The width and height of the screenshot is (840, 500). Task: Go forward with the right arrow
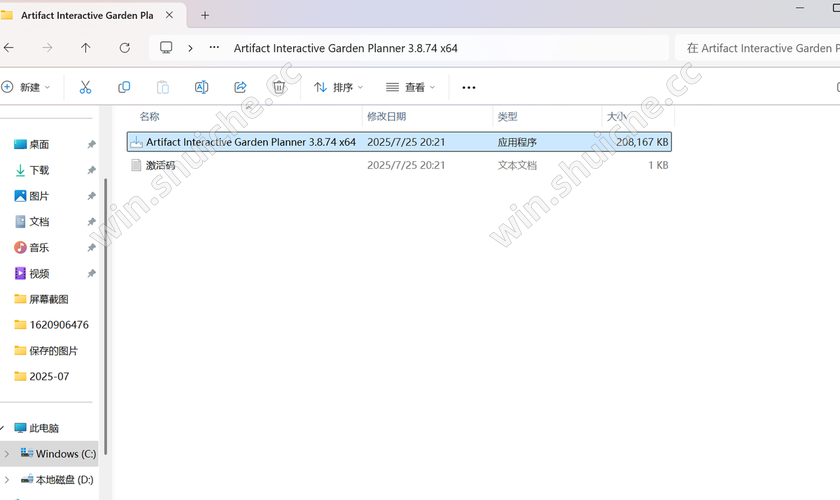47,48
